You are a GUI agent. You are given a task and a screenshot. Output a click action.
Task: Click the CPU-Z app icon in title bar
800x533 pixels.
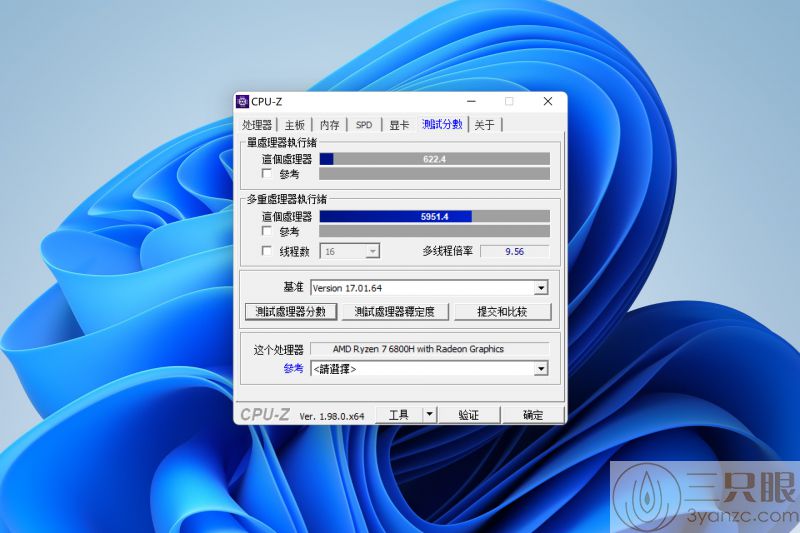242,101
